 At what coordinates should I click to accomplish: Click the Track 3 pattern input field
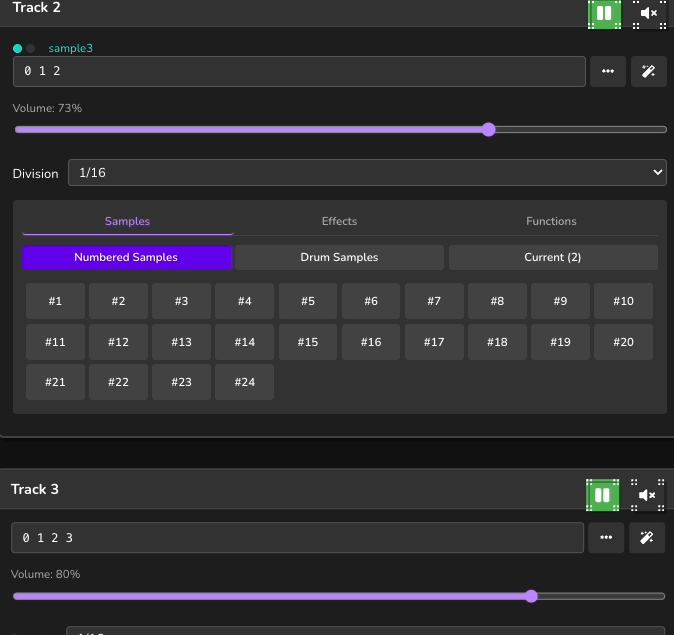tap(297, 538)
